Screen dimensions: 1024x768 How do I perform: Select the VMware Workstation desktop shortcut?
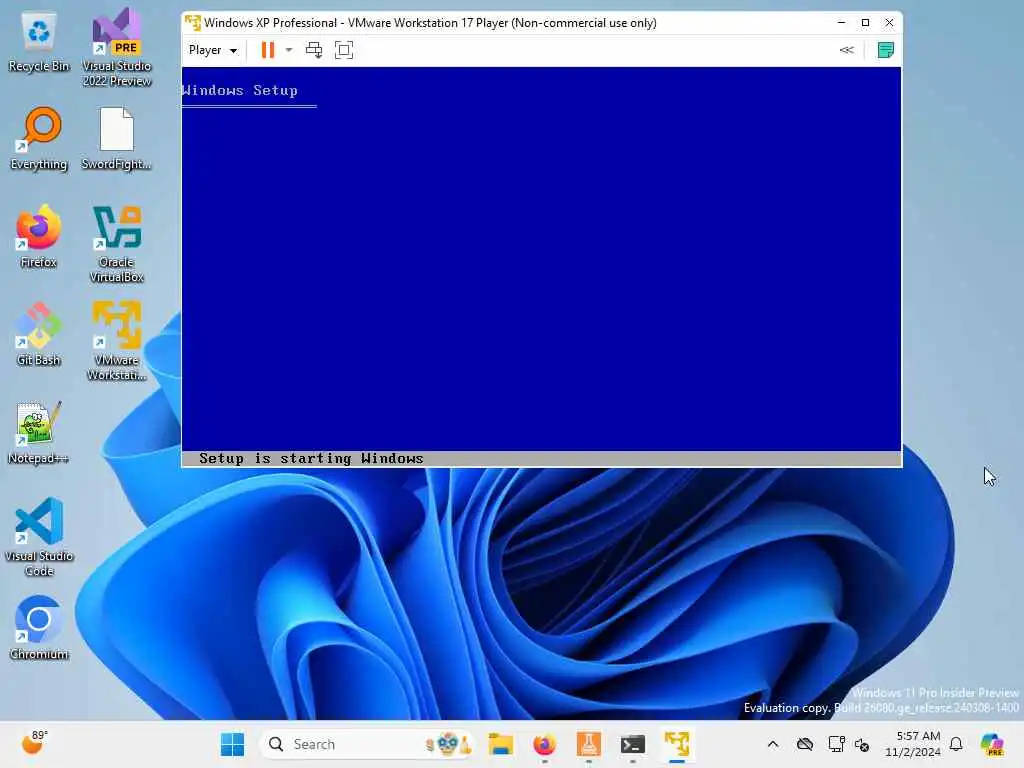[117, 341]
